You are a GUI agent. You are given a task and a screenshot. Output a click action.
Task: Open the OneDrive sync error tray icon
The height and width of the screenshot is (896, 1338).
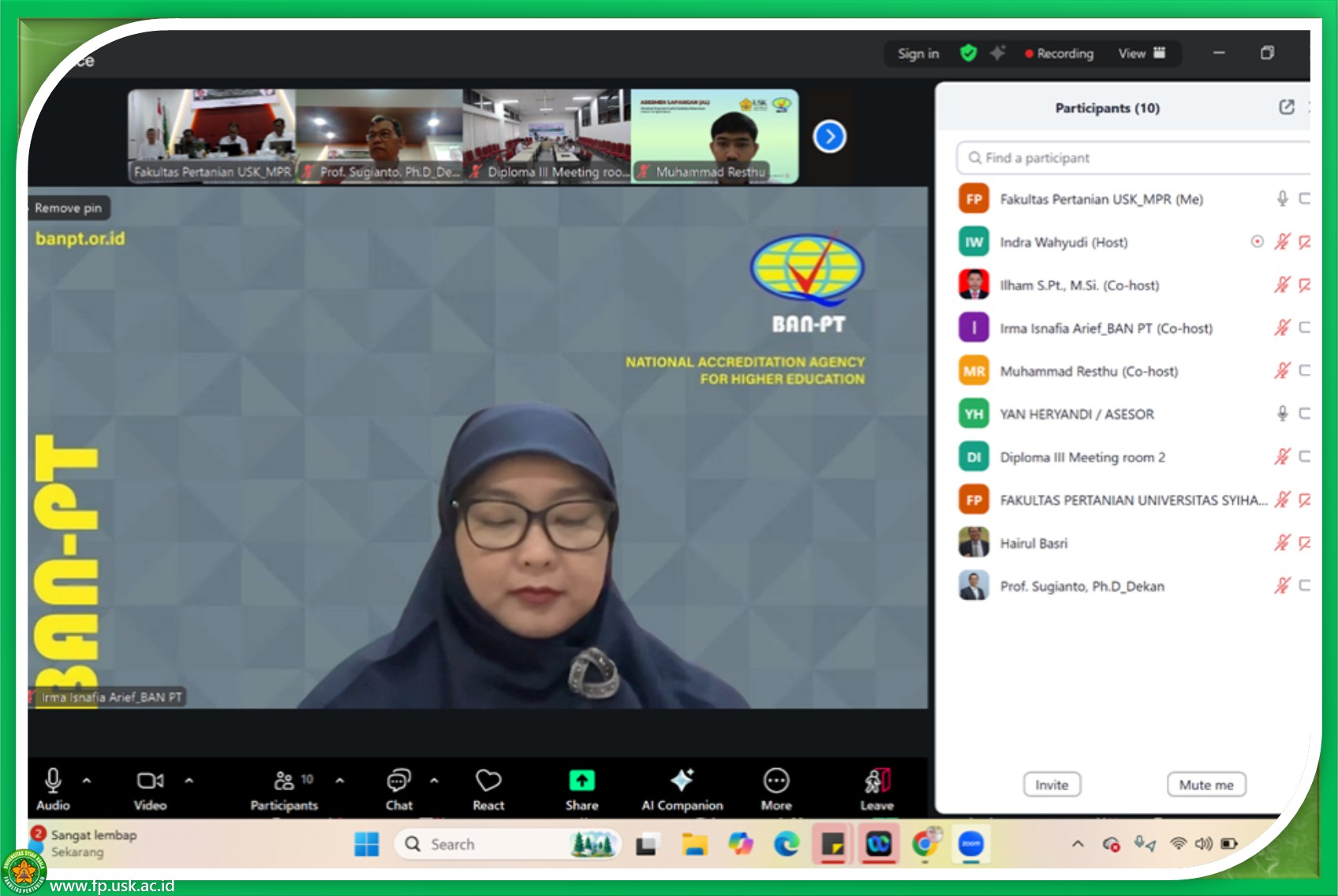1111,844
